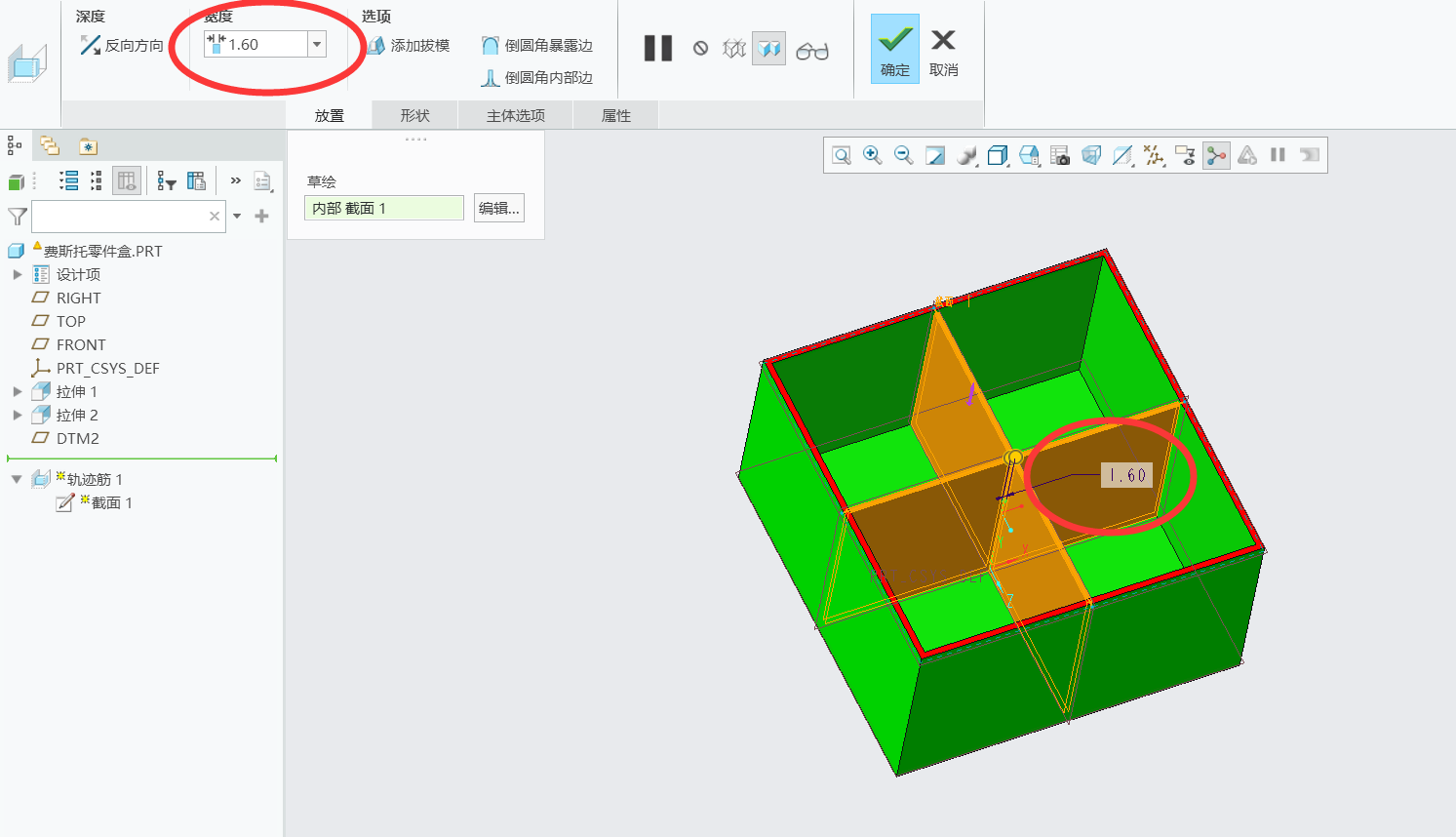Clear the model tree search field
Screen dimensions: 1456x837
215,217
